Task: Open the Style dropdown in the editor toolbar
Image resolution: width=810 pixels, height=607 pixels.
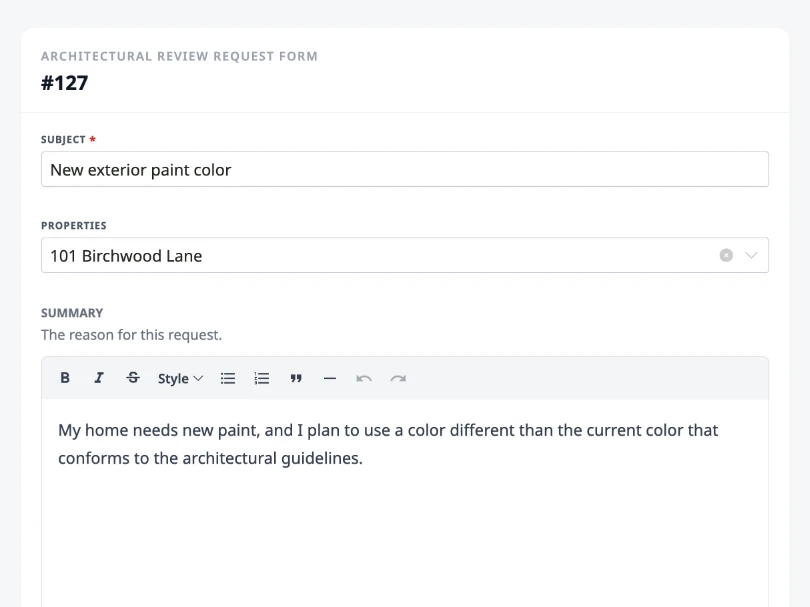Action: pyautogui.click(x=179, y=378)
